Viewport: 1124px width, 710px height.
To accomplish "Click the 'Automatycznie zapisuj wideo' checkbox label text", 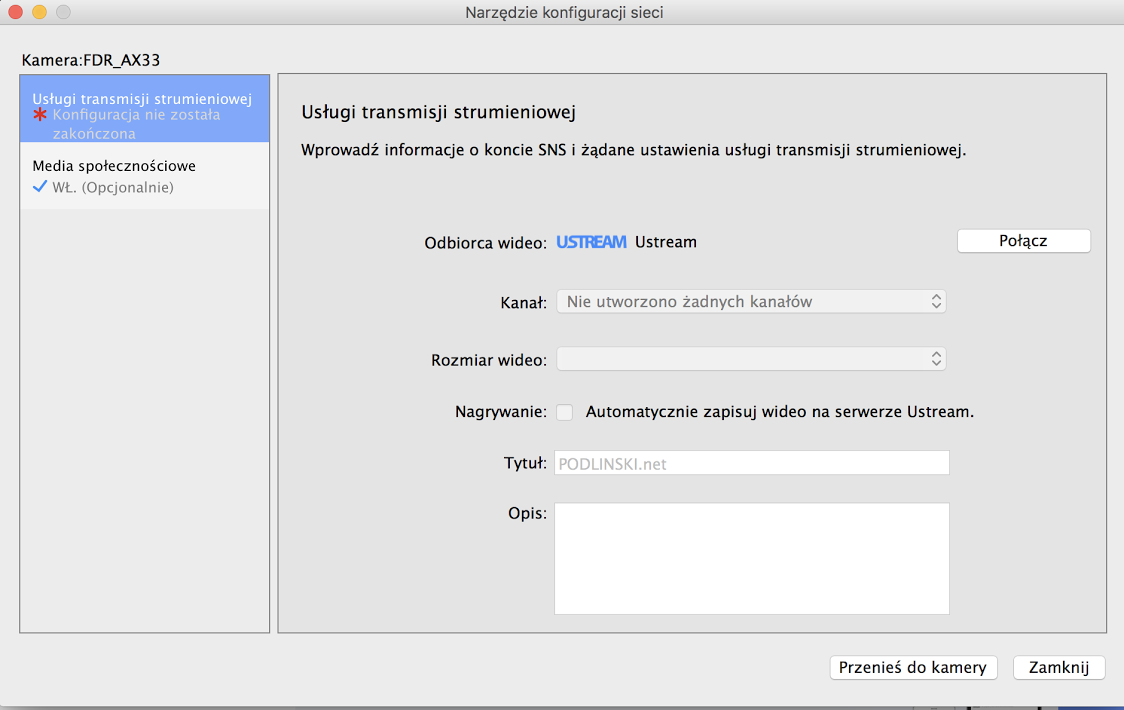I will pyautogui.click(x=779, y=412).
